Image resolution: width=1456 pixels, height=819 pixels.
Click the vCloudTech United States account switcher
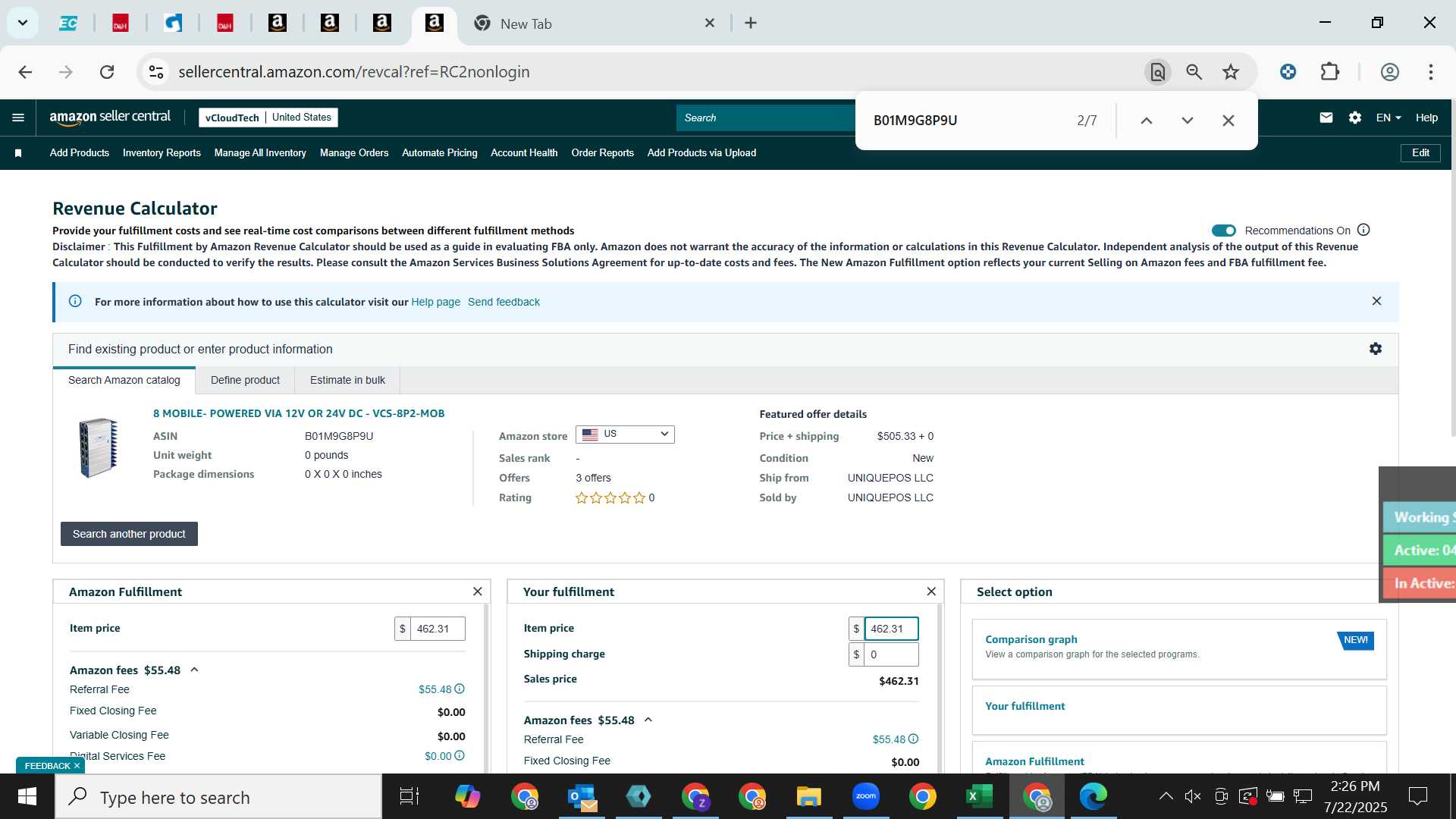pos(268,118)
